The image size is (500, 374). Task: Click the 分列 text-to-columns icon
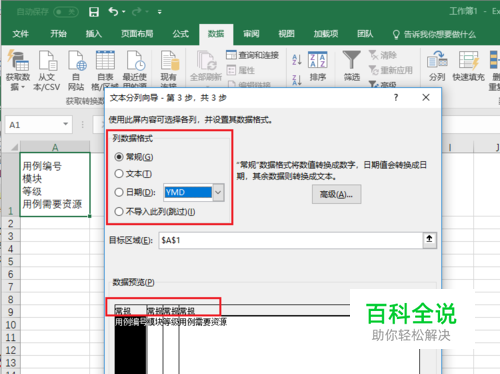[437, 66]
